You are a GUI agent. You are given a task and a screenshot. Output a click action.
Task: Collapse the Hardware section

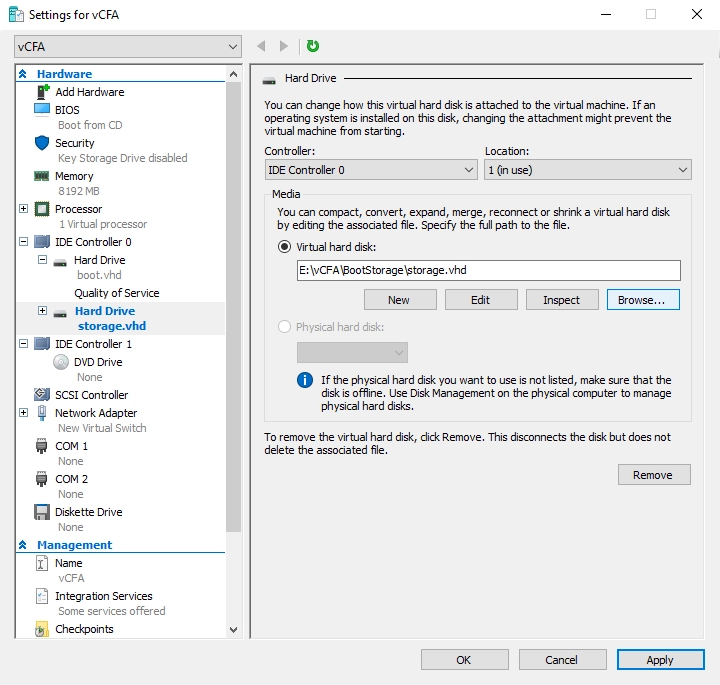[x=22, y=74]
